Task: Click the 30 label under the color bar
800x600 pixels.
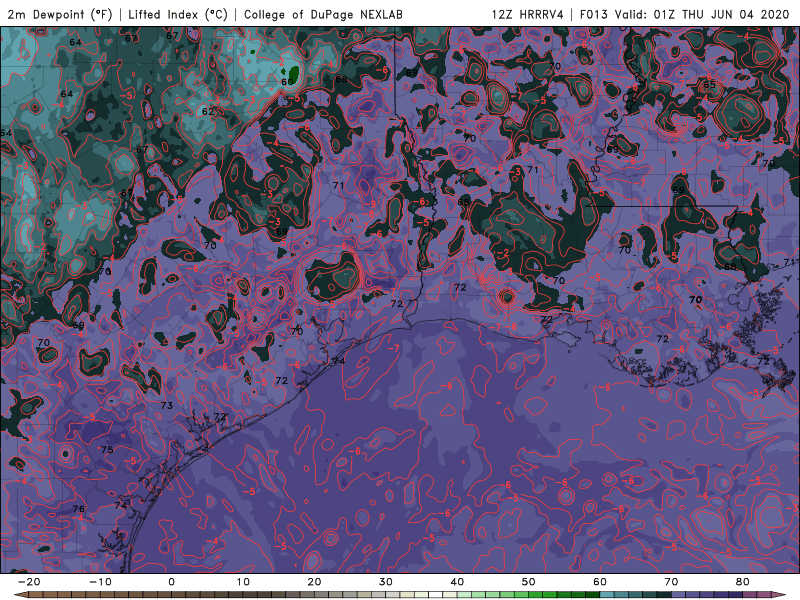Action: 386,582
